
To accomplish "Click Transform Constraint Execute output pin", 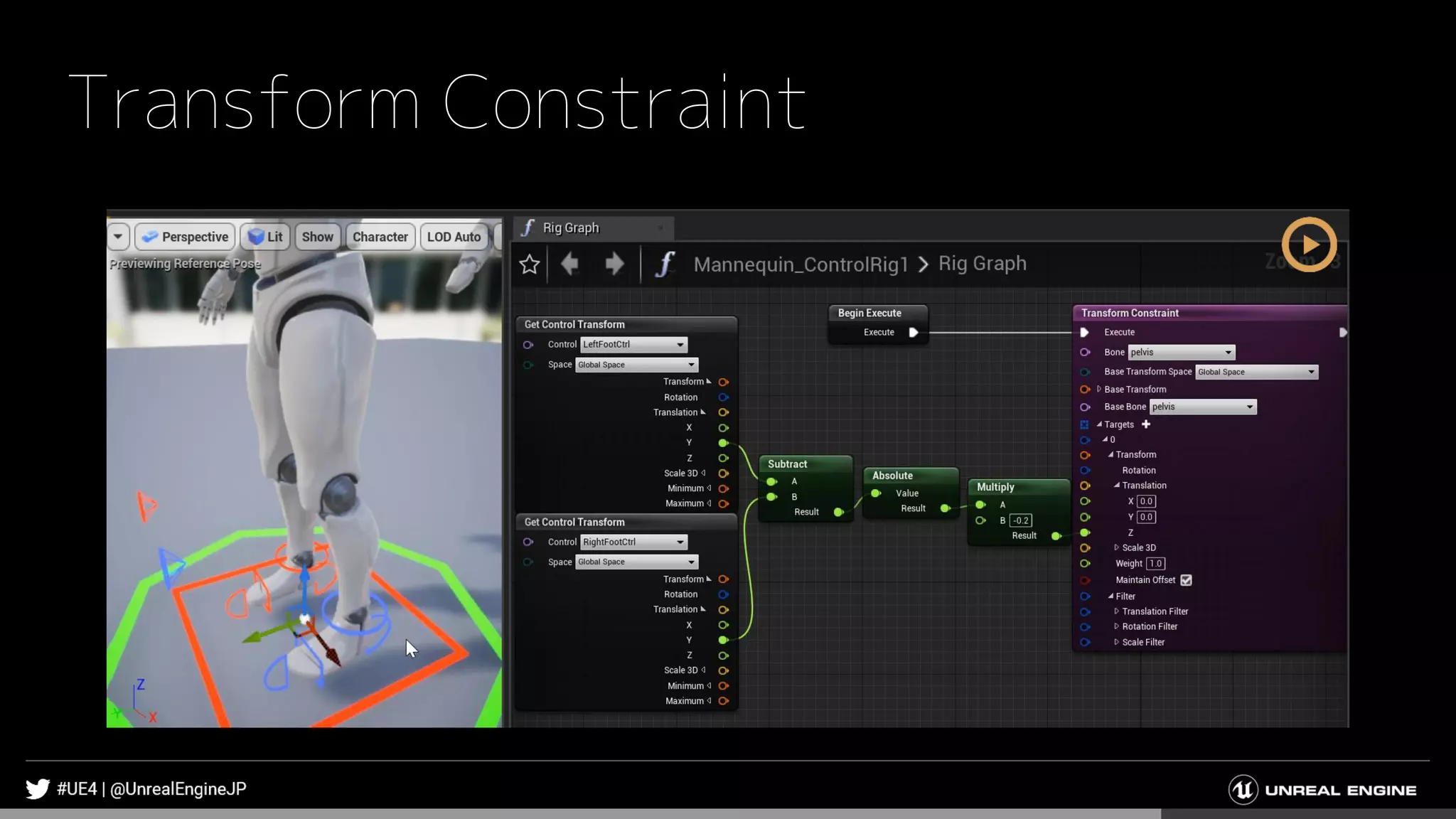I will tap(1343, 332).
